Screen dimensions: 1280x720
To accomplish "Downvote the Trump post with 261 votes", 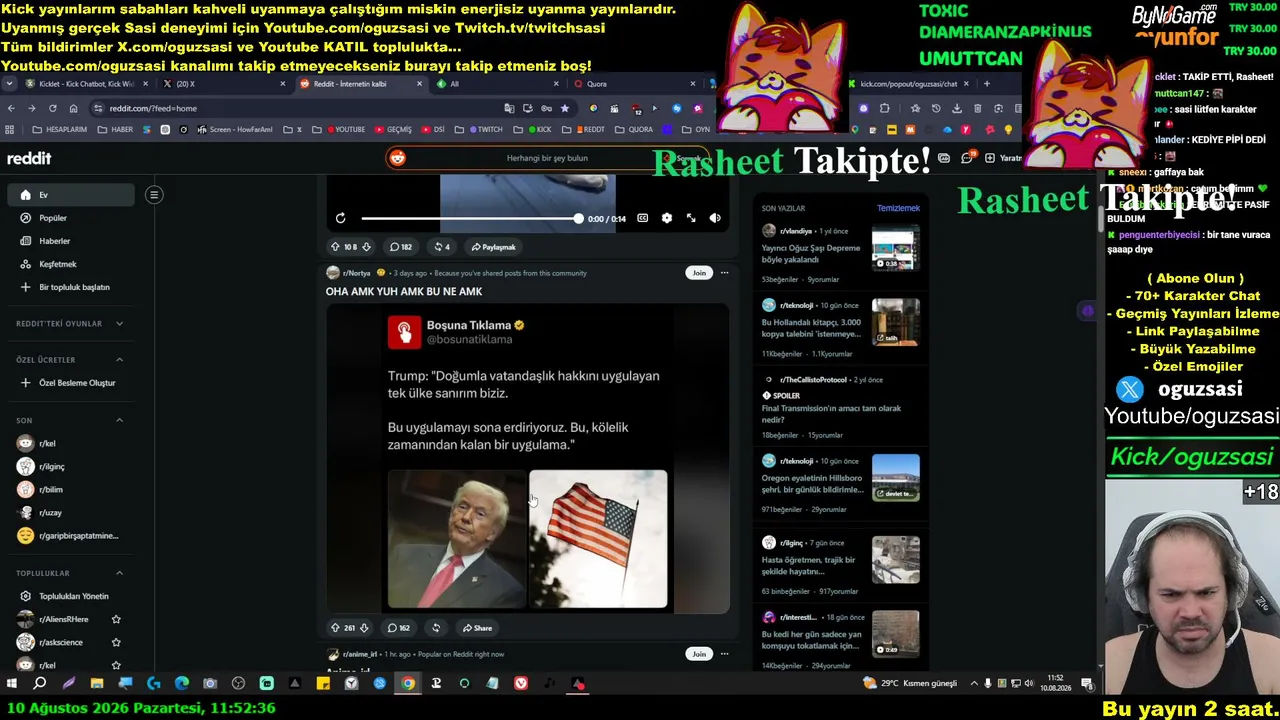I will click(364, 628).
